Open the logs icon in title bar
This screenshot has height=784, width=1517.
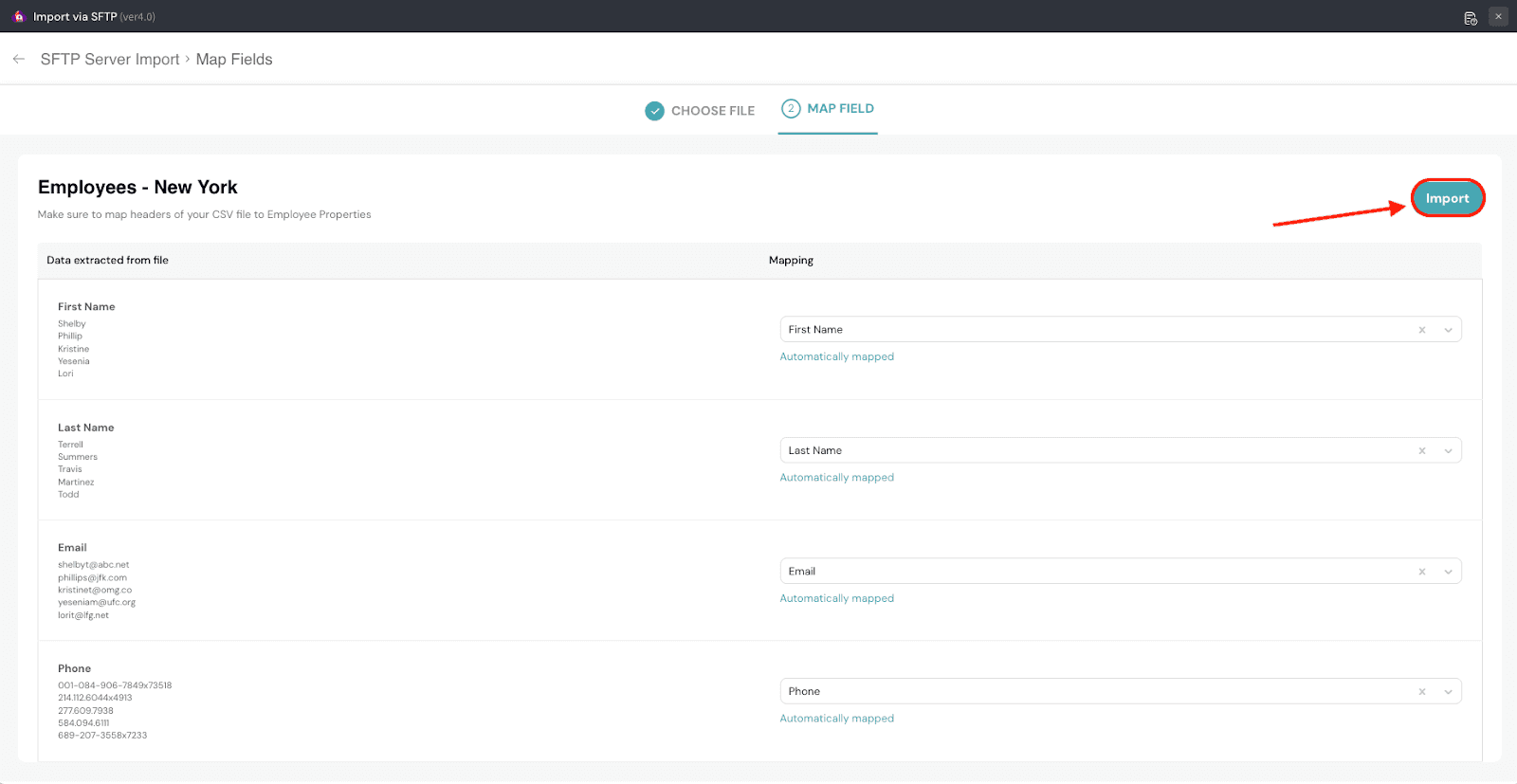1471,17
